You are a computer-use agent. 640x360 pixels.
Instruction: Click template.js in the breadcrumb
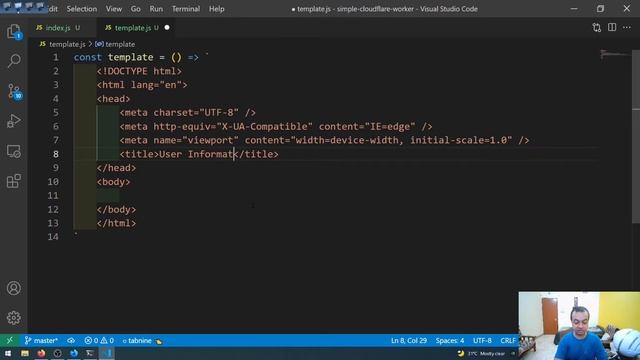(67, 44)
